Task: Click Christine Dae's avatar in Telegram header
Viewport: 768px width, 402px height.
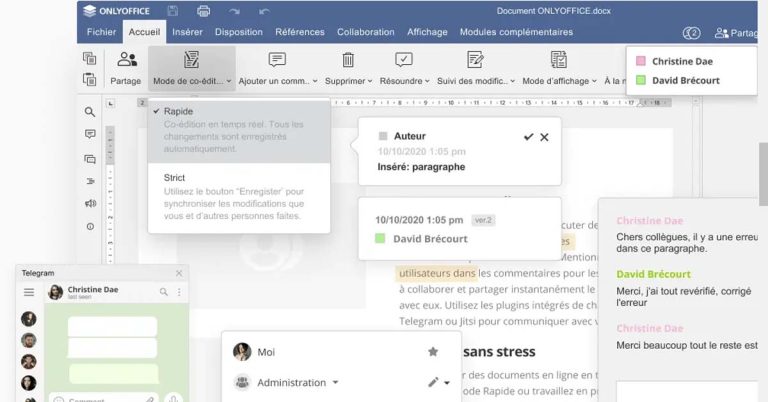Action: pyautogui.click(x=55, y=292)
